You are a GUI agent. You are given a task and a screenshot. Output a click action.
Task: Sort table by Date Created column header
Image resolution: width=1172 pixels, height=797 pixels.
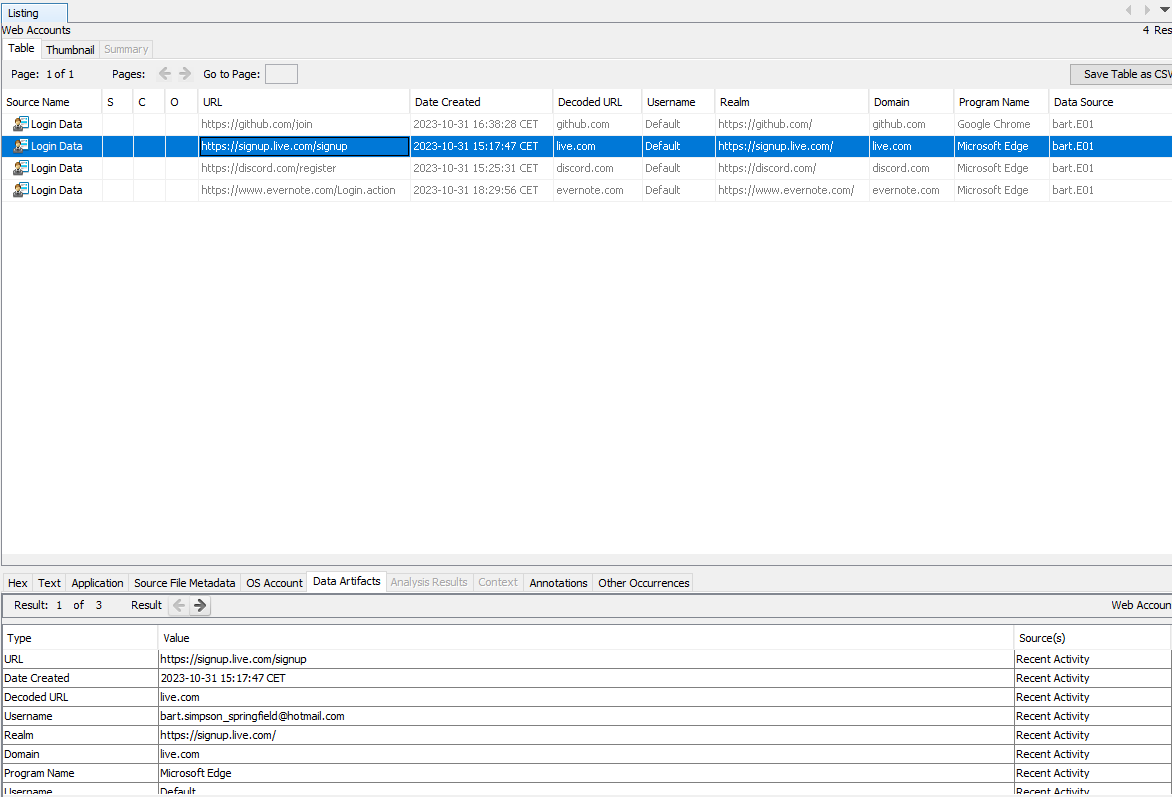tap(447, 102)
